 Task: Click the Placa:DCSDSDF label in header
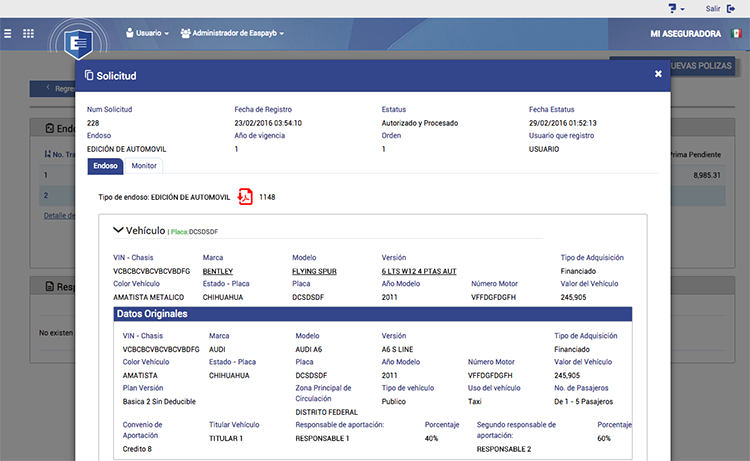pos(194,231)
